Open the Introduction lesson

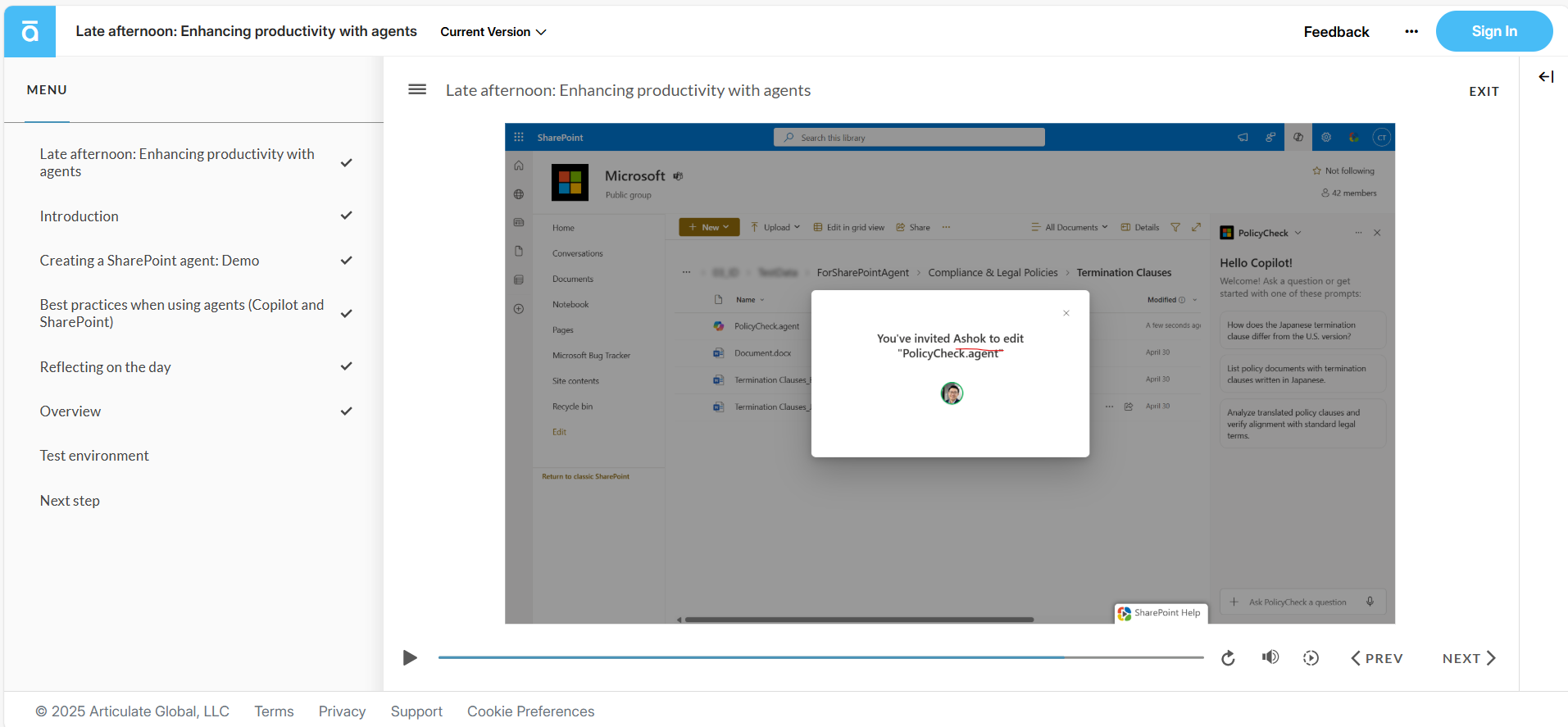coord(194,216)
